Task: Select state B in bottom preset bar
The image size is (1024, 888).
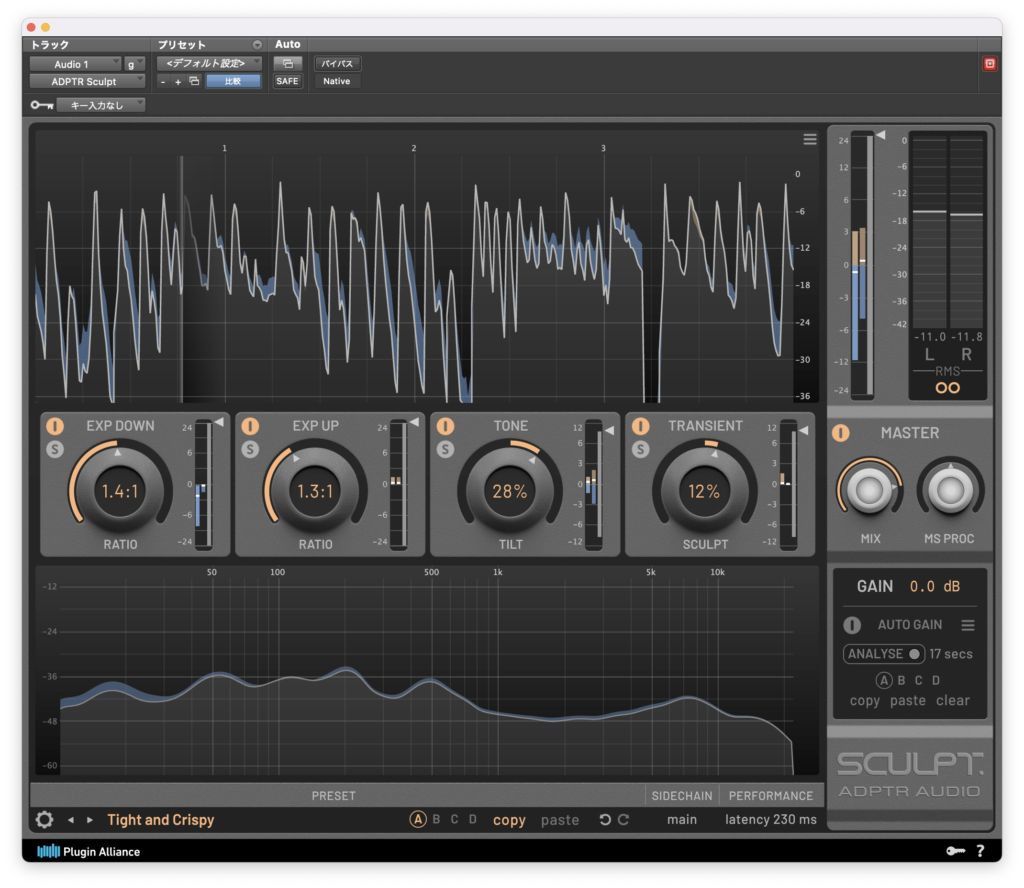Action: 436,819
